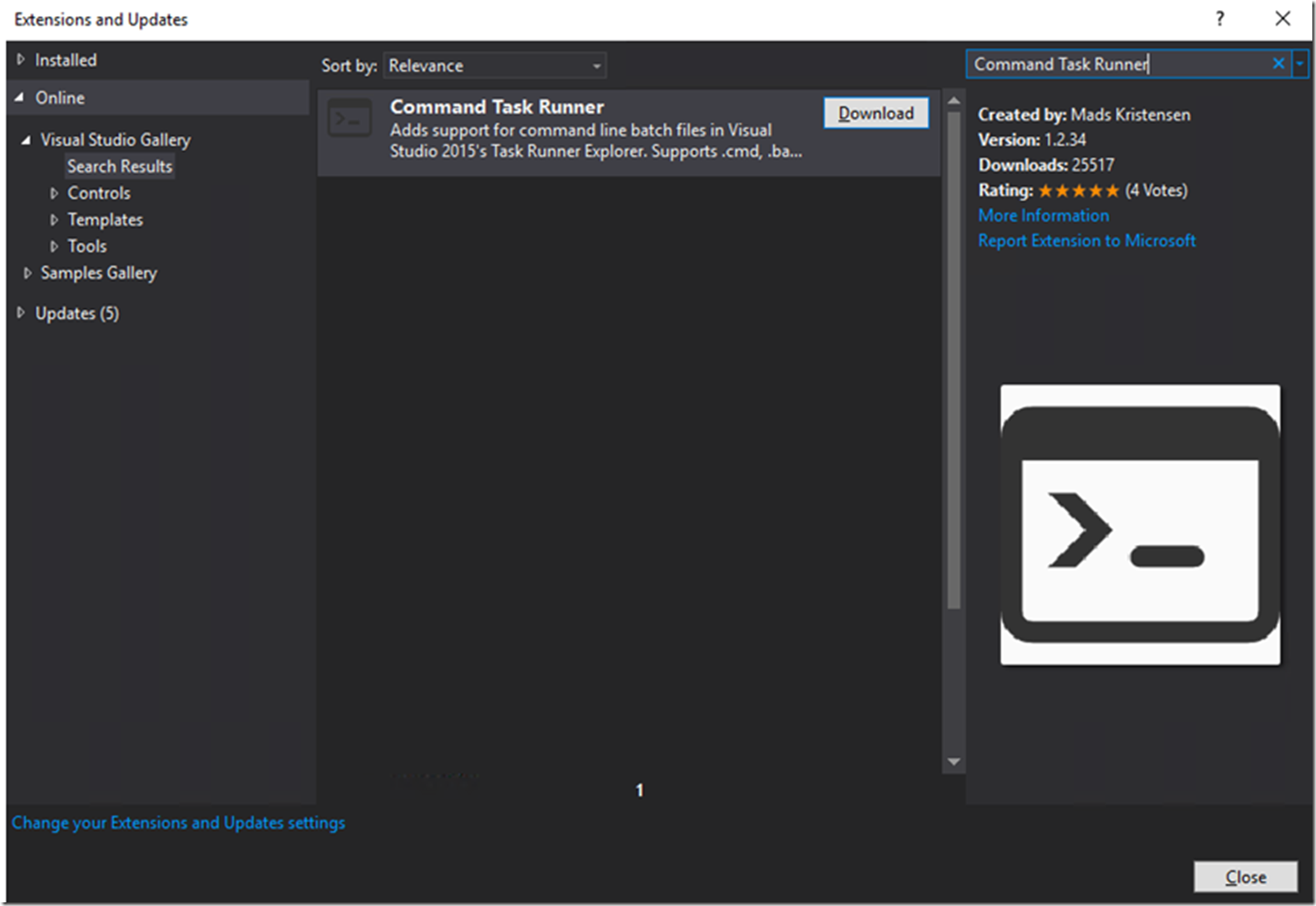Collapse the Visual Studio Gallery node arrow
1316x906 pixels.
26,139
